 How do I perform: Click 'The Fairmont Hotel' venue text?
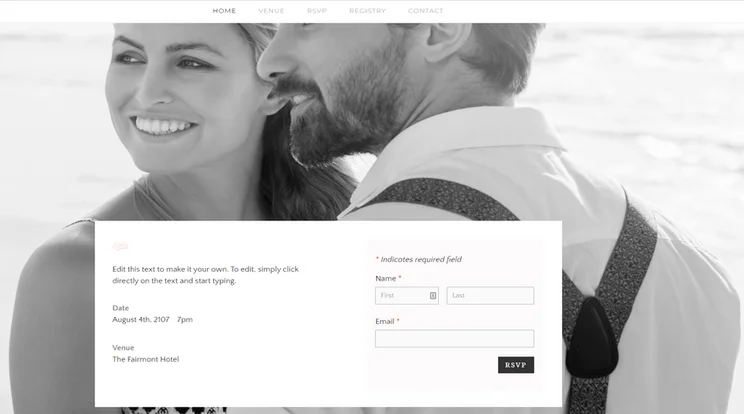(146, 359)
